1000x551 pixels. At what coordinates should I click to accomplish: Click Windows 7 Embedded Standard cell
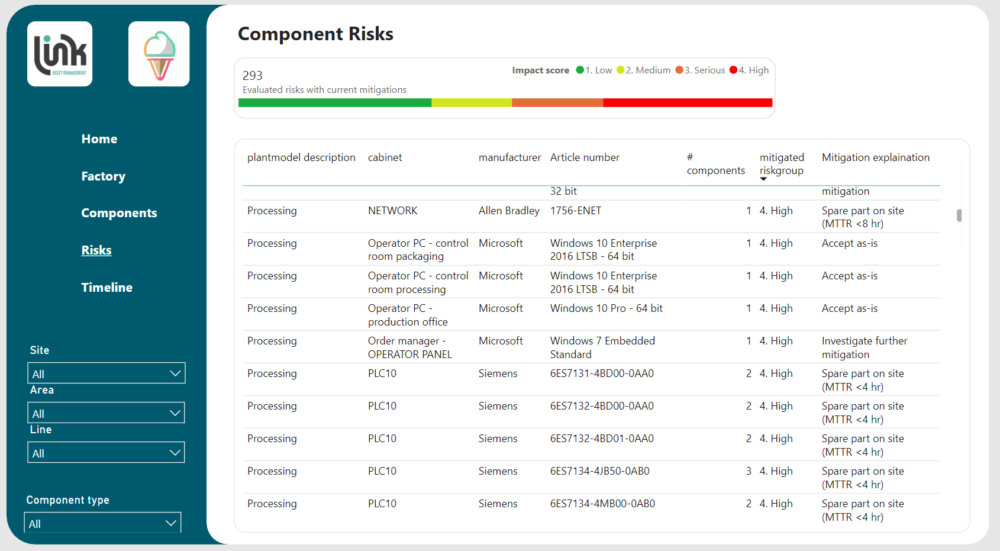[x=603, y=348]
